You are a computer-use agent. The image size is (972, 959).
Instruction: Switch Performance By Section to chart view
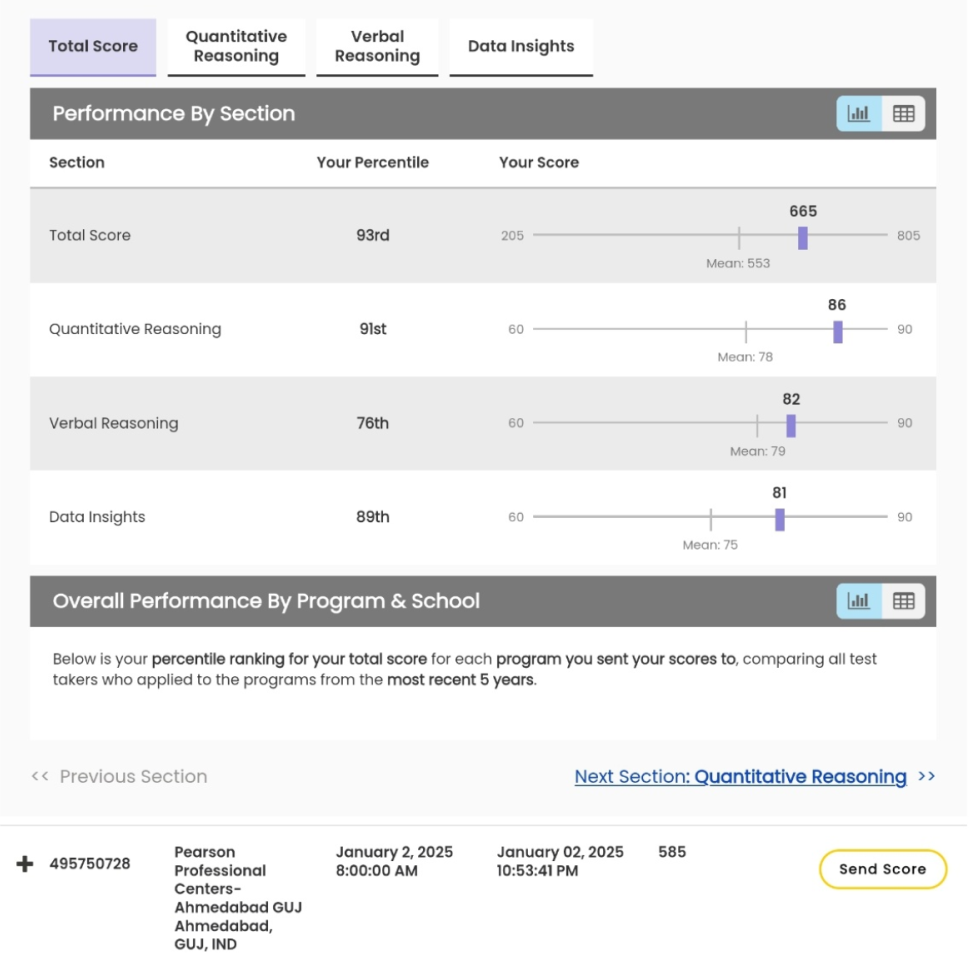(858, 114)
